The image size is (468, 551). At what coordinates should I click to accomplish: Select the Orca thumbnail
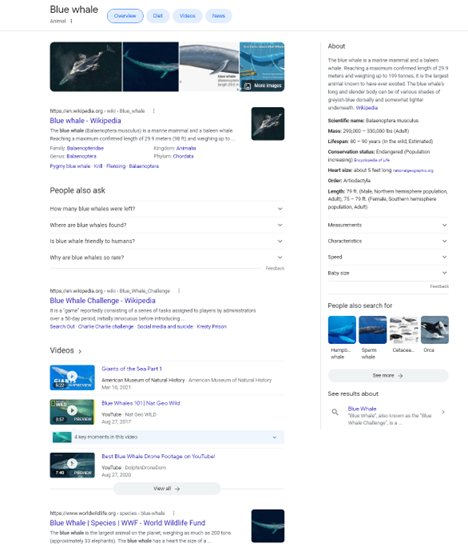point(435,330)
